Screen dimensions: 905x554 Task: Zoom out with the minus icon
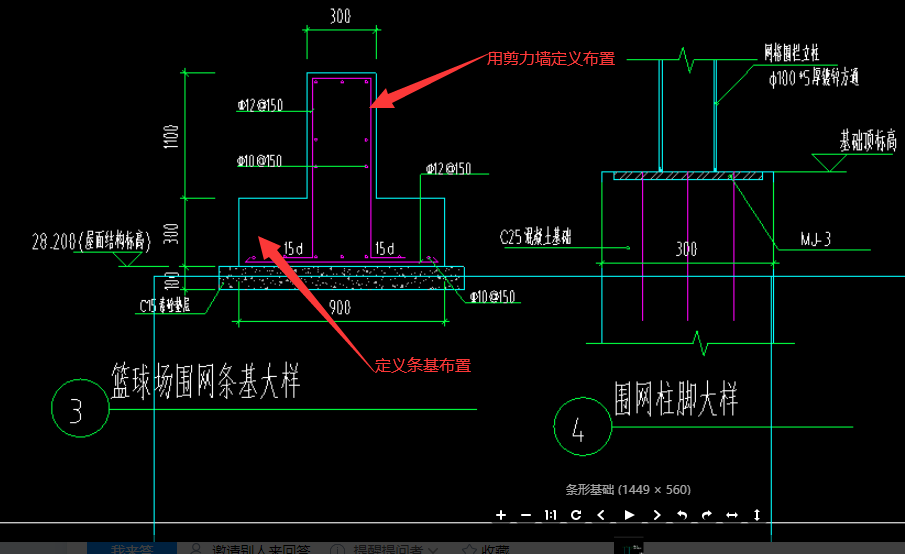pos(526,515)
